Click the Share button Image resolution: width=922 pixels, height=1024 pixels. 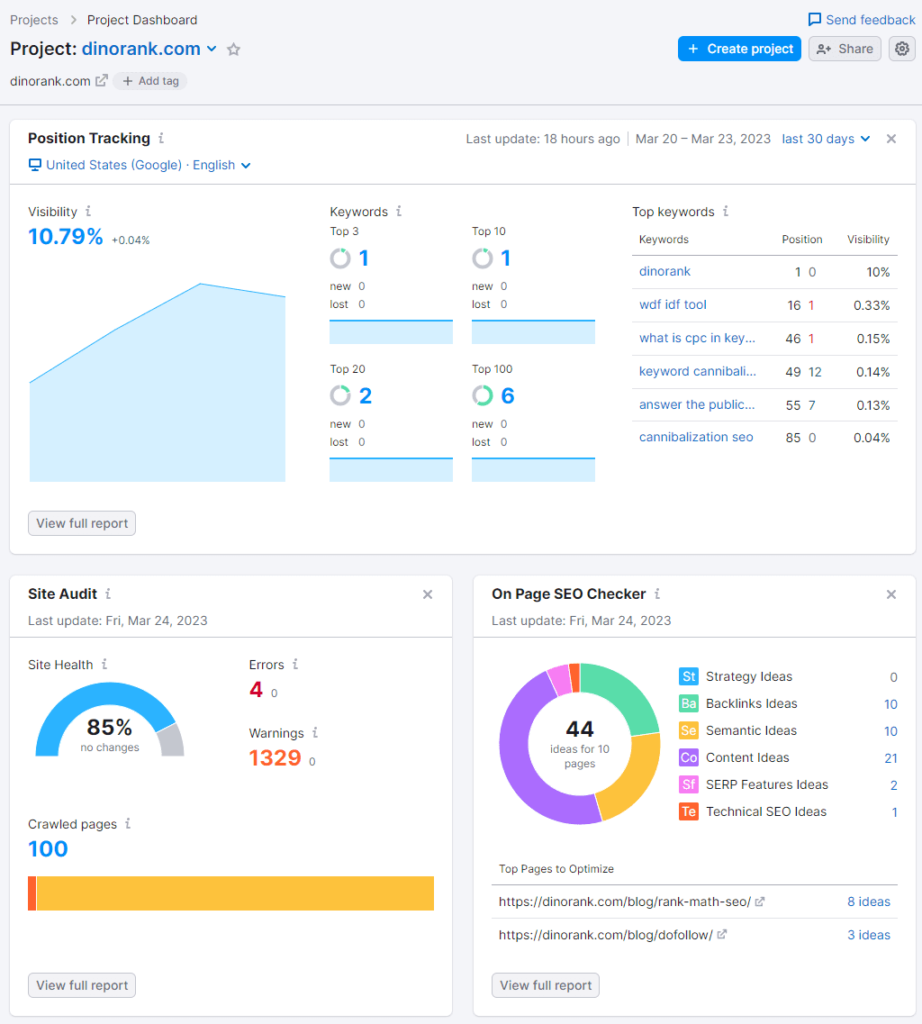(845, 49)
